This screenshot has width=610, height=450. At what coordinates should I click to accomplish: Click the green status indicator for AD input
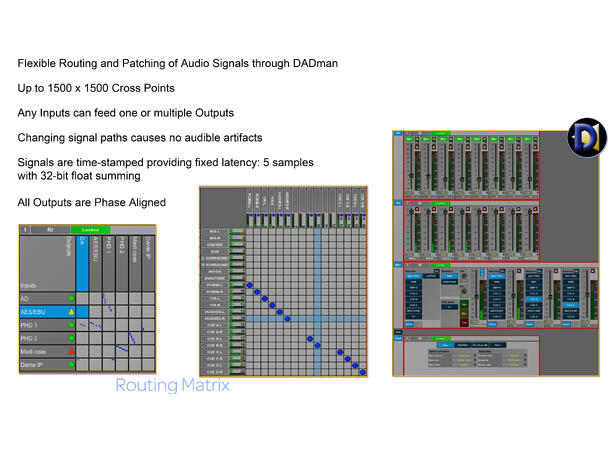[71, 298]
